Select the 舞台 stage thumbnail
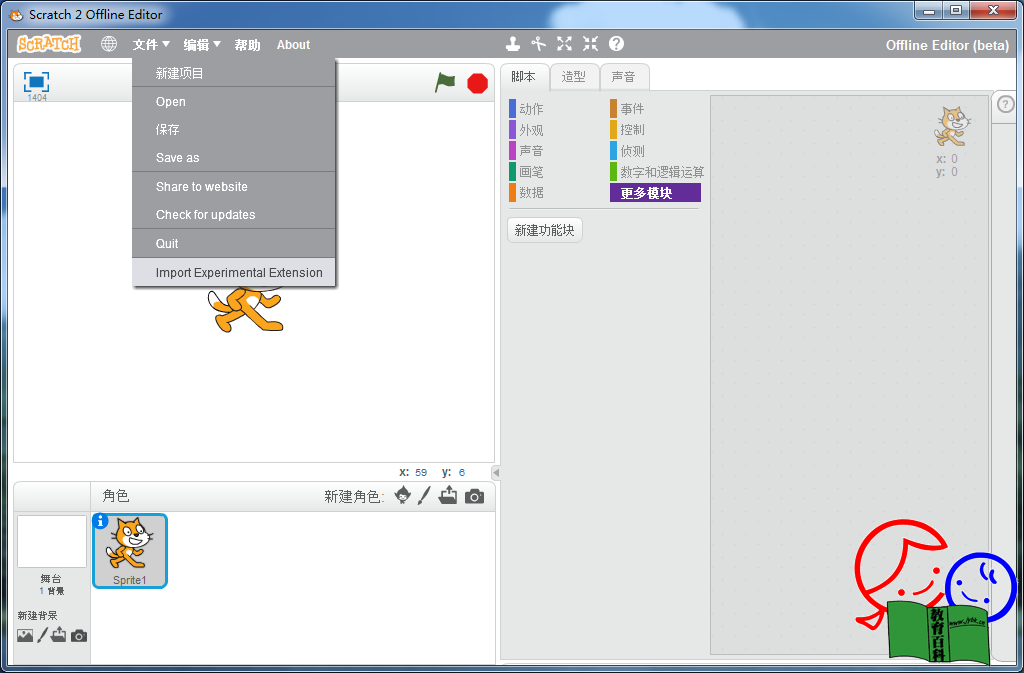1024x673 pixels. coord(52,542)
